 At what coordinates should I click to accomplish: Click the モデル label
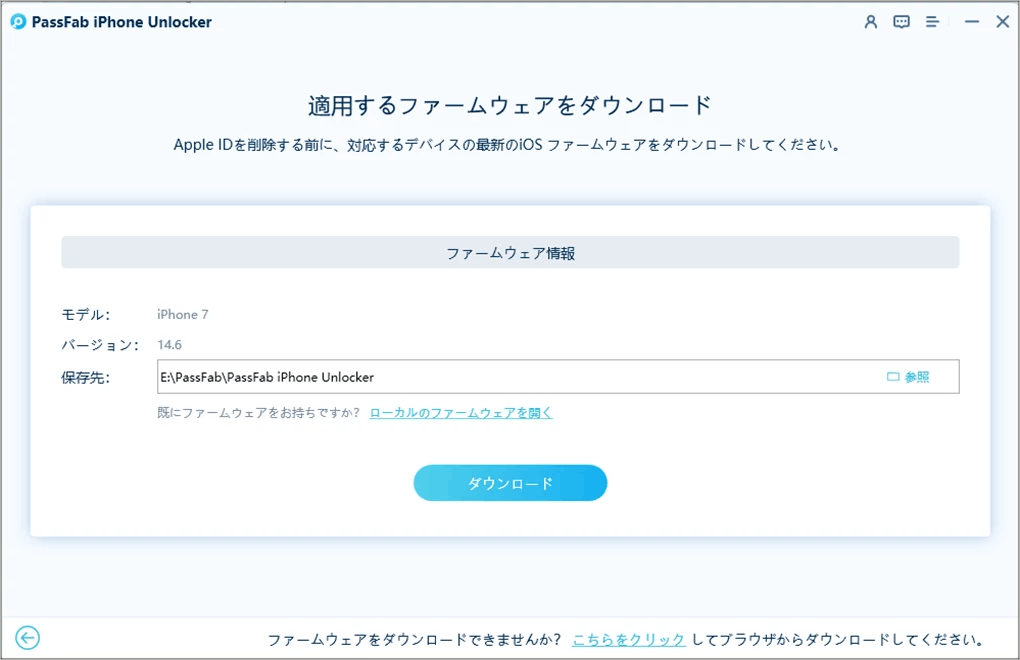[86, 315]
